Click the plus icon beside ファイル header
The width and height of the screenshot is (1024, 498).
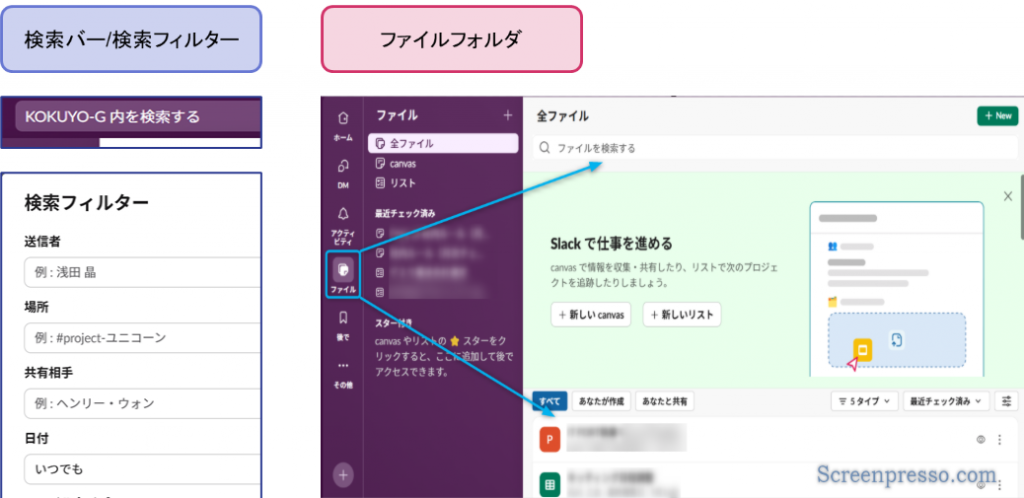[507, 116]
